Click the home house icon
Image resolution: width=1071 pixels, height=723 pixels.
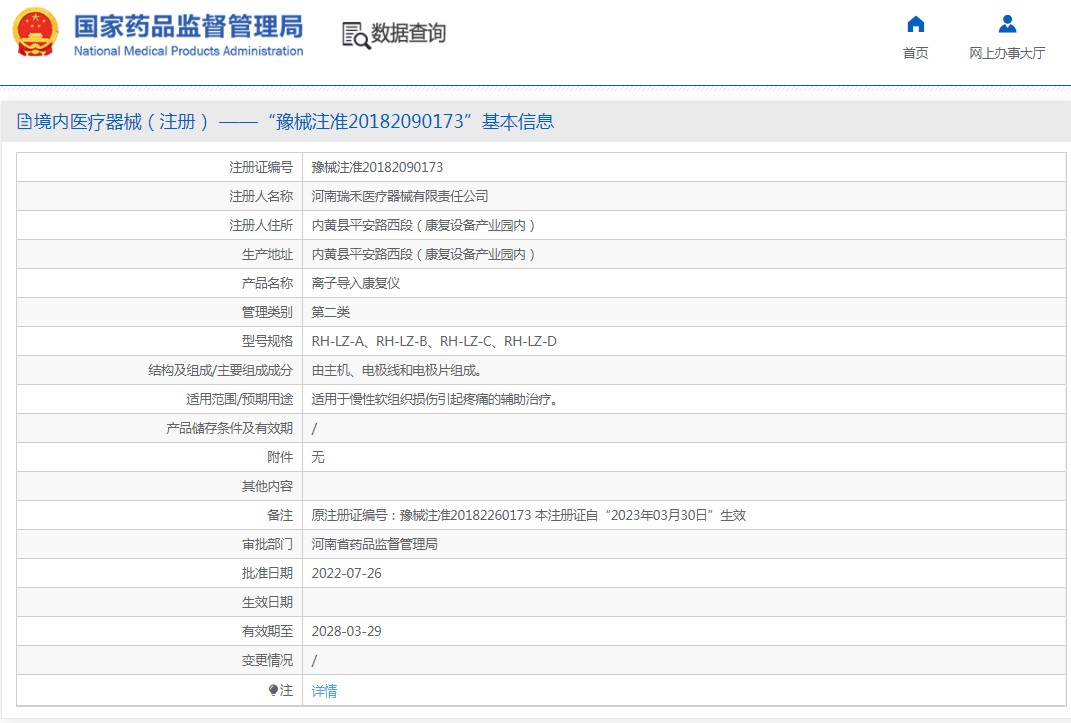click(915, 25)
